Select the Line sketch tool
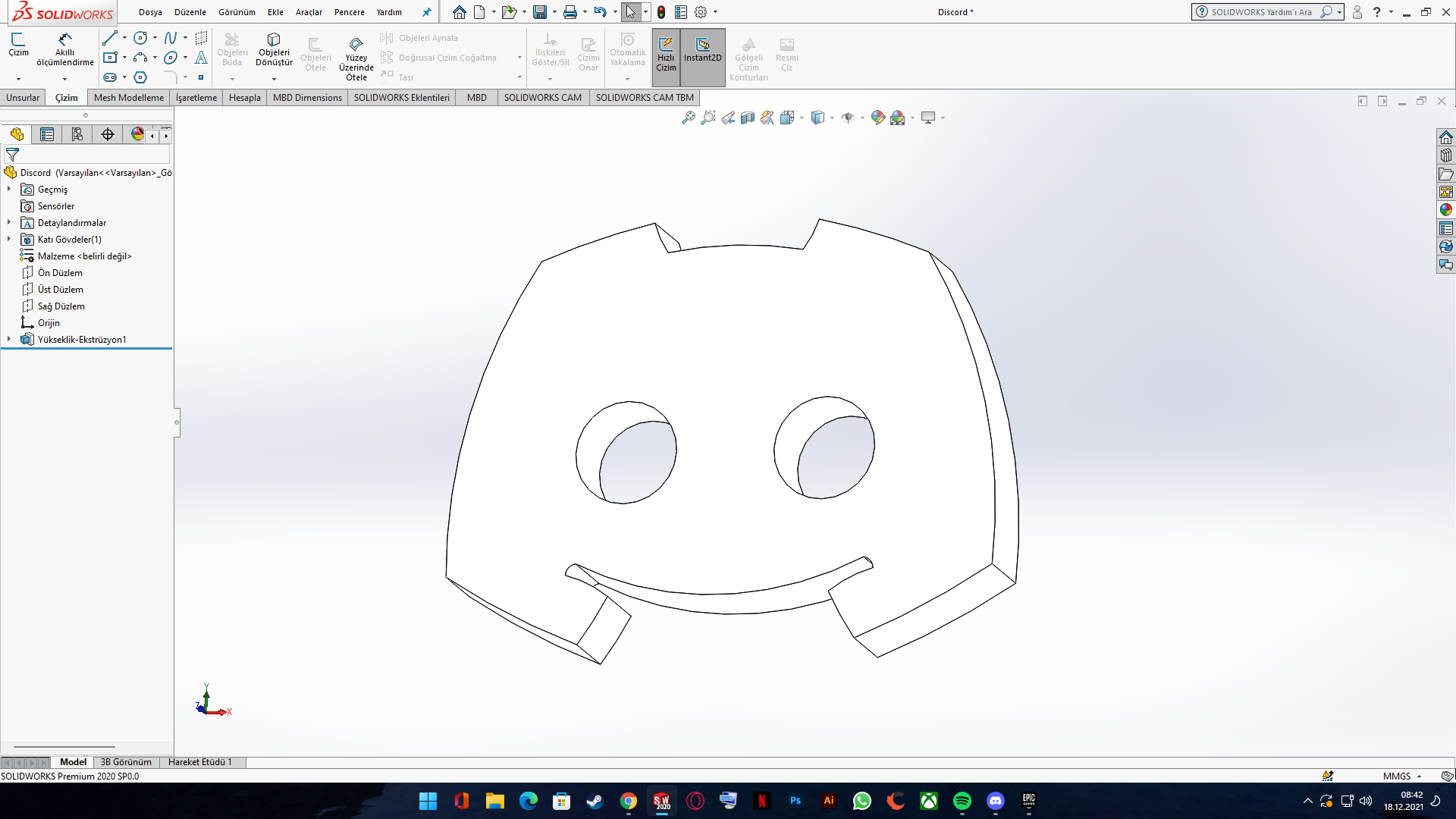Screen dimensions: 1456x819 coord(110,38)
